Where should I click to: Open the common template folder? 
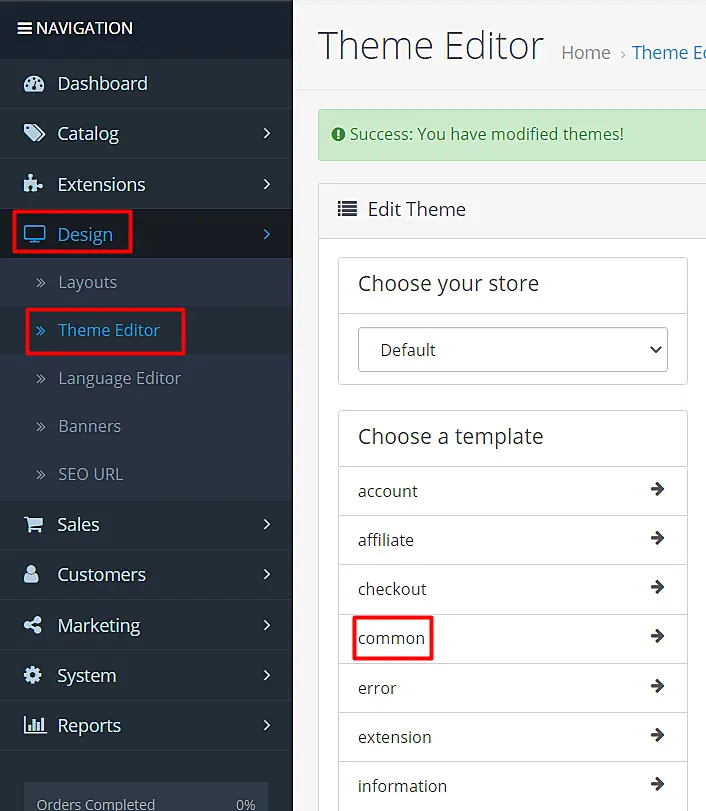coord(392,638)
